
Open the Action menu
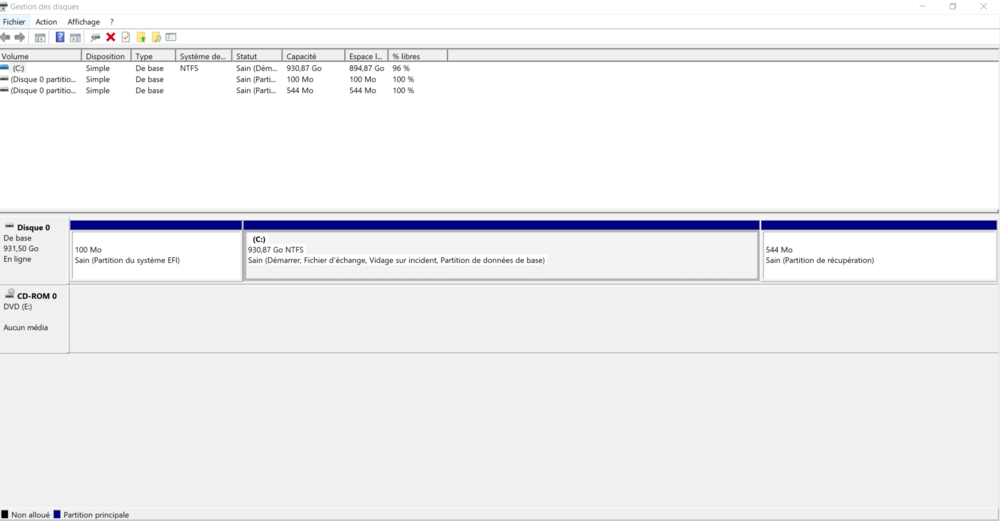[46, 22]
